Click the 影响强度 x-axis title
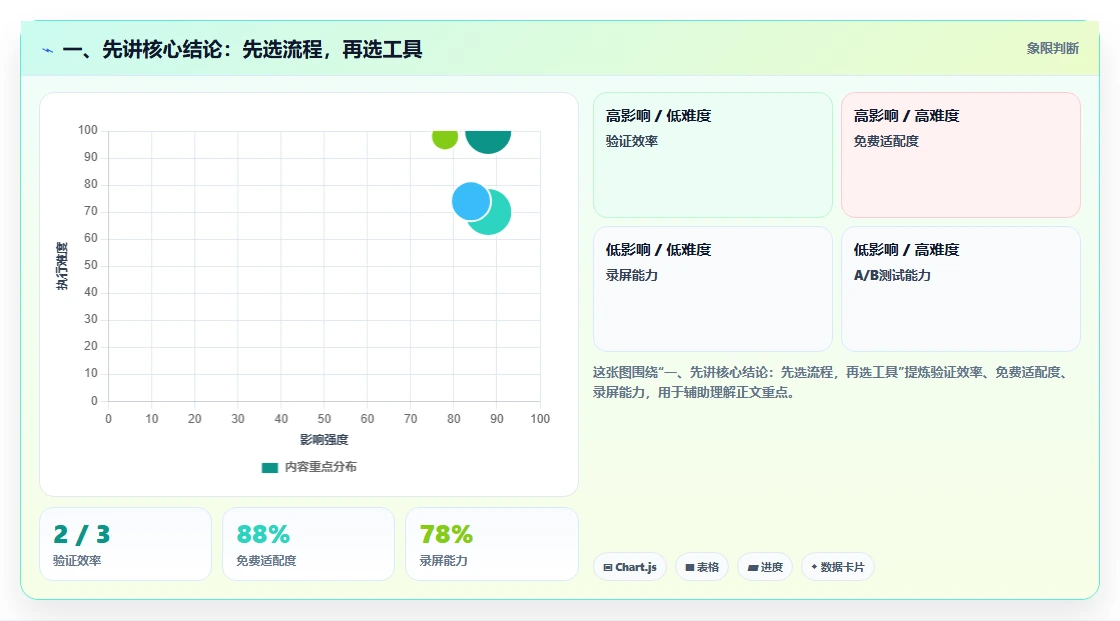Image resolution: width=1120 pixels, height=621 pixels. point(324,439)
